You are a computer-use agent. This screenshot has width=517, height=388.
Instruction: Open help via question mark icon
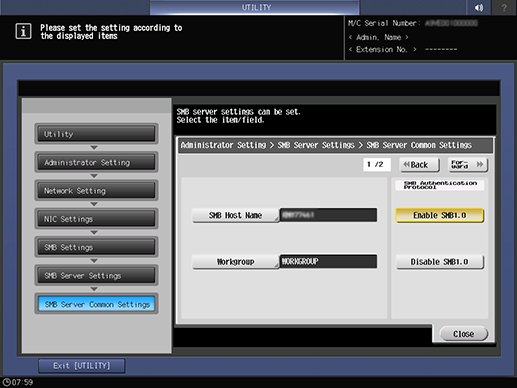pyautogui.click(x=504, y=7)
